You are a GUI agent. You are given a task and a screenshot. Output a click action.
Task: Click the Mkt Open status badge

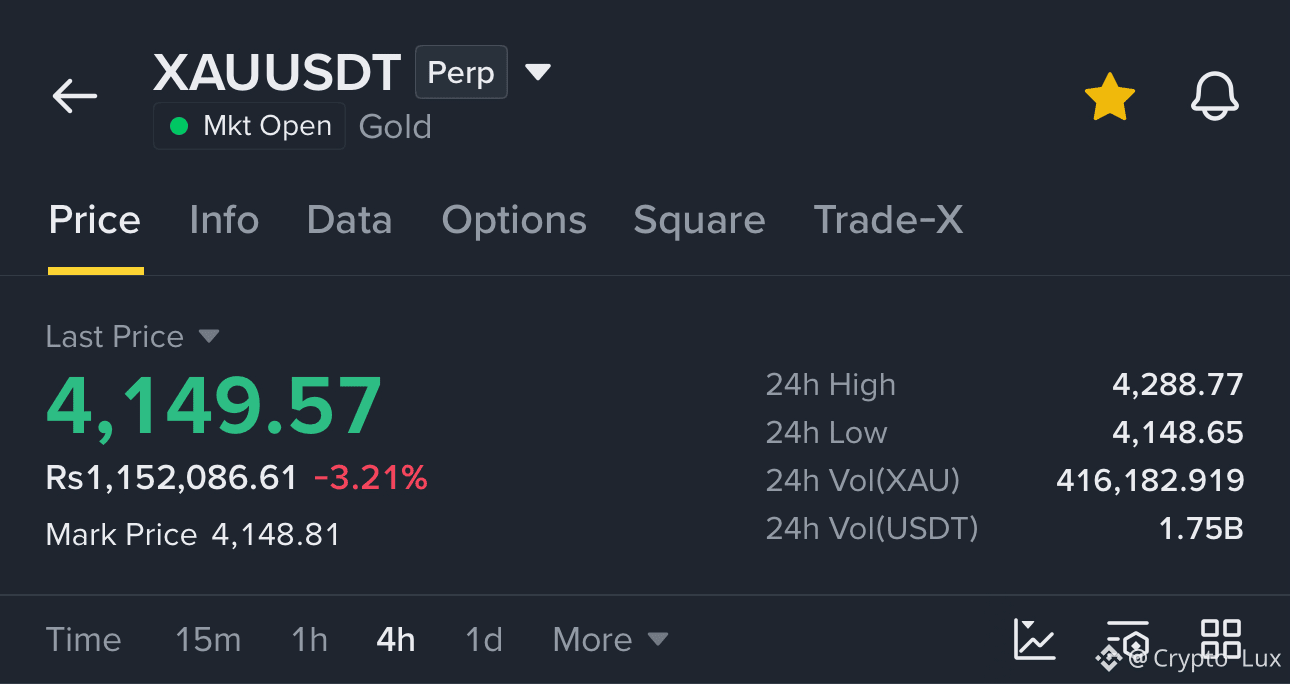[x=249, y=126]
